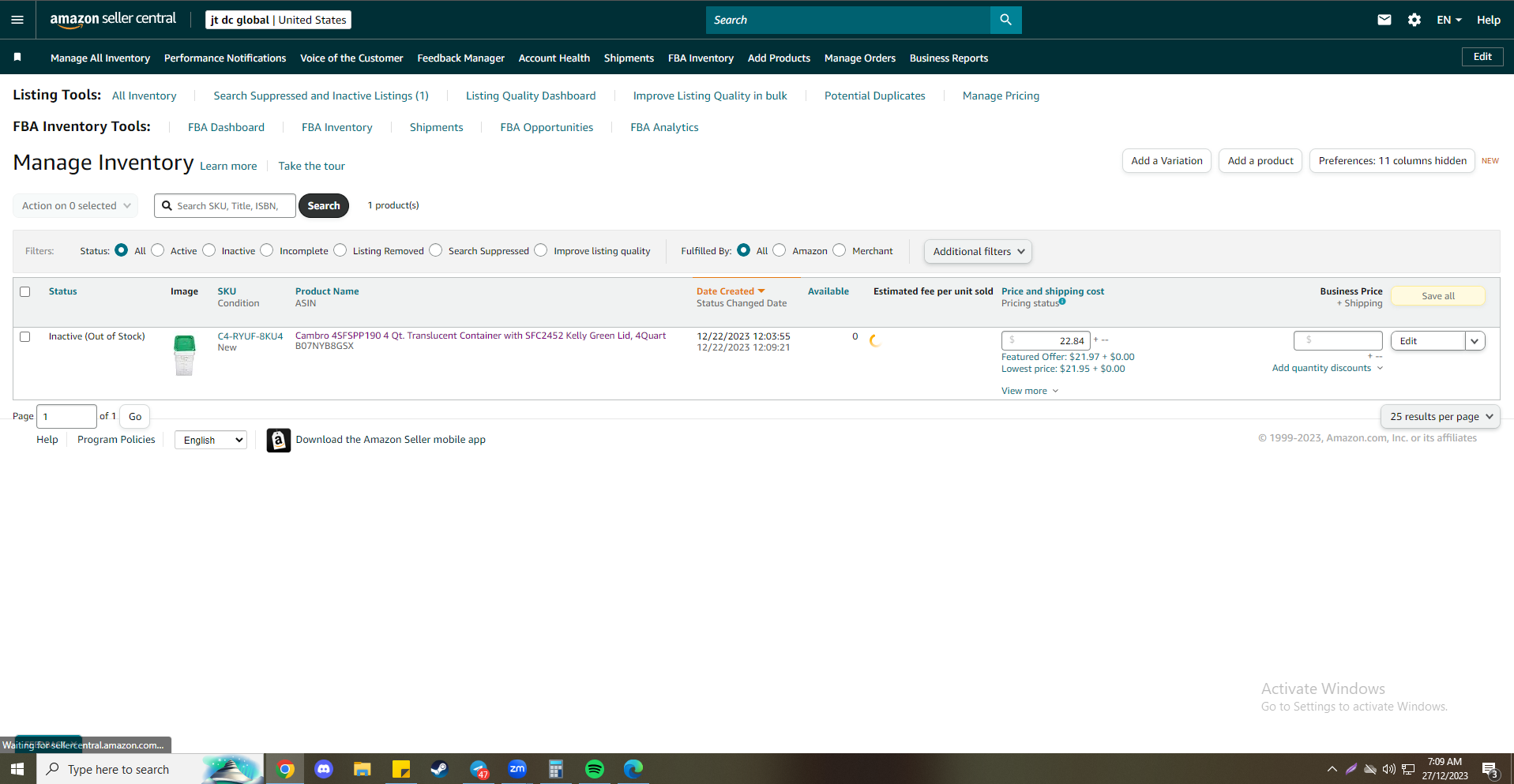The image size is (1514, 784).
Task: Select the Search Suppressed status filter
Action: pyautogui.click(x=436, y=250)
